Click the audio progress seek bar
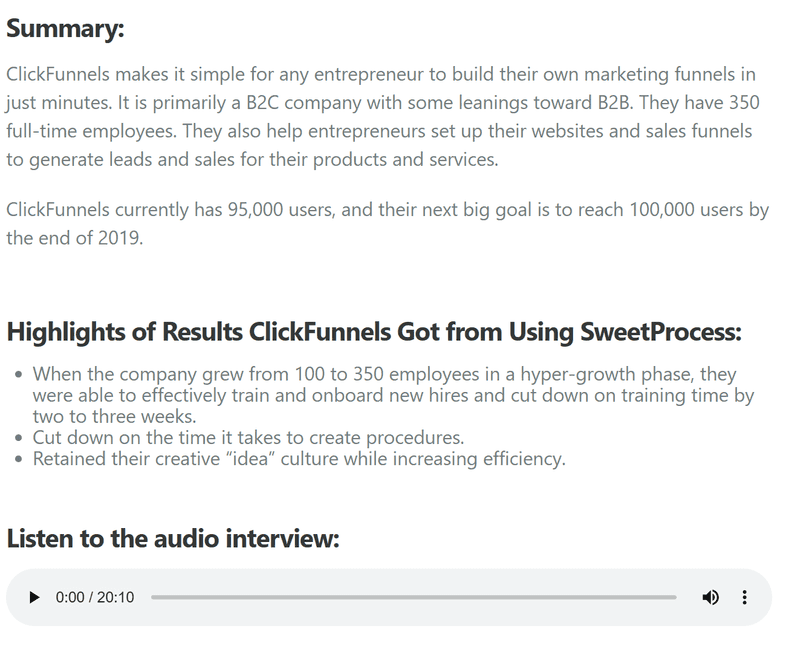This screenshot has height=651, width=800. tap(413, 597)
